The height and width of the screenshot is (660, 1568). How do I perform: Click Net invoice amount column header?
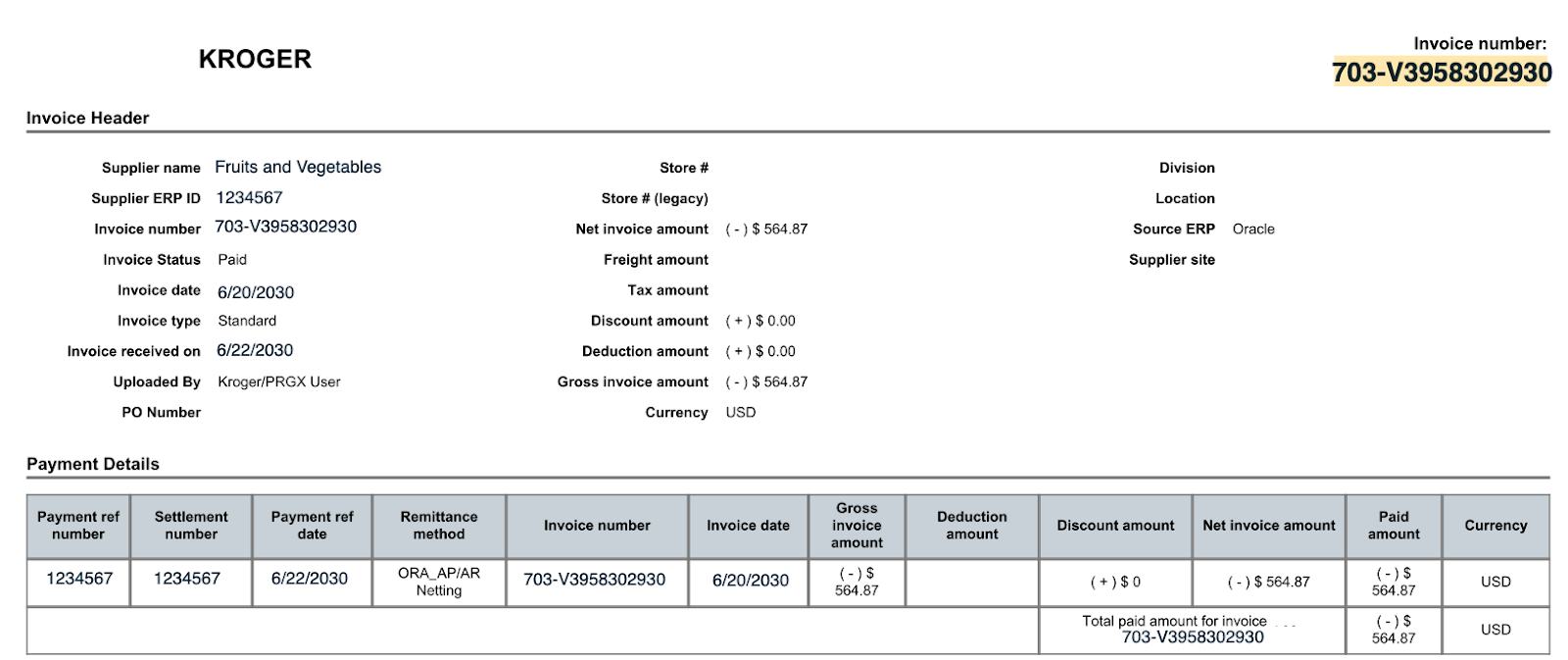tap(1269, 526)
